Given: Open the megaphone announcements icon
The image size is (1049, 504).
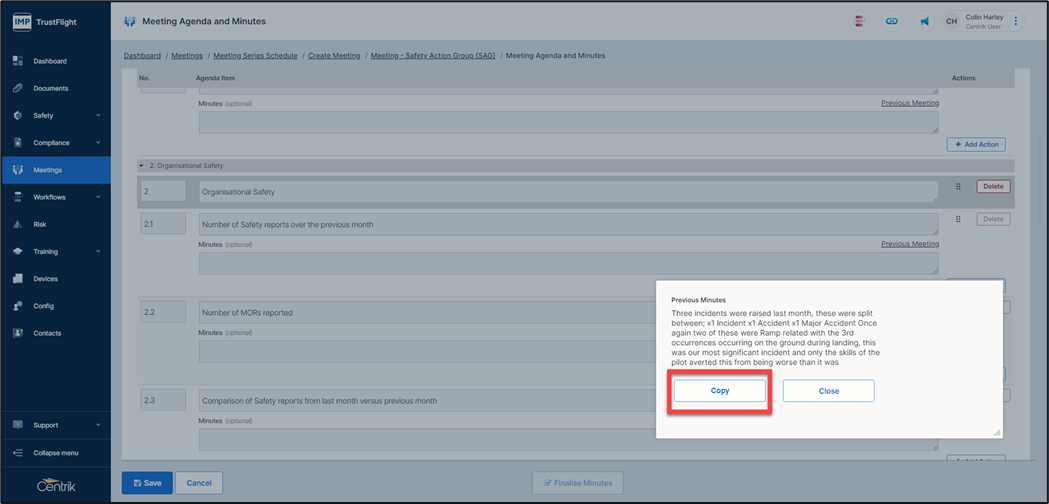Looking at the screenshot, I should pyautogui.click(x=924, y=21).
